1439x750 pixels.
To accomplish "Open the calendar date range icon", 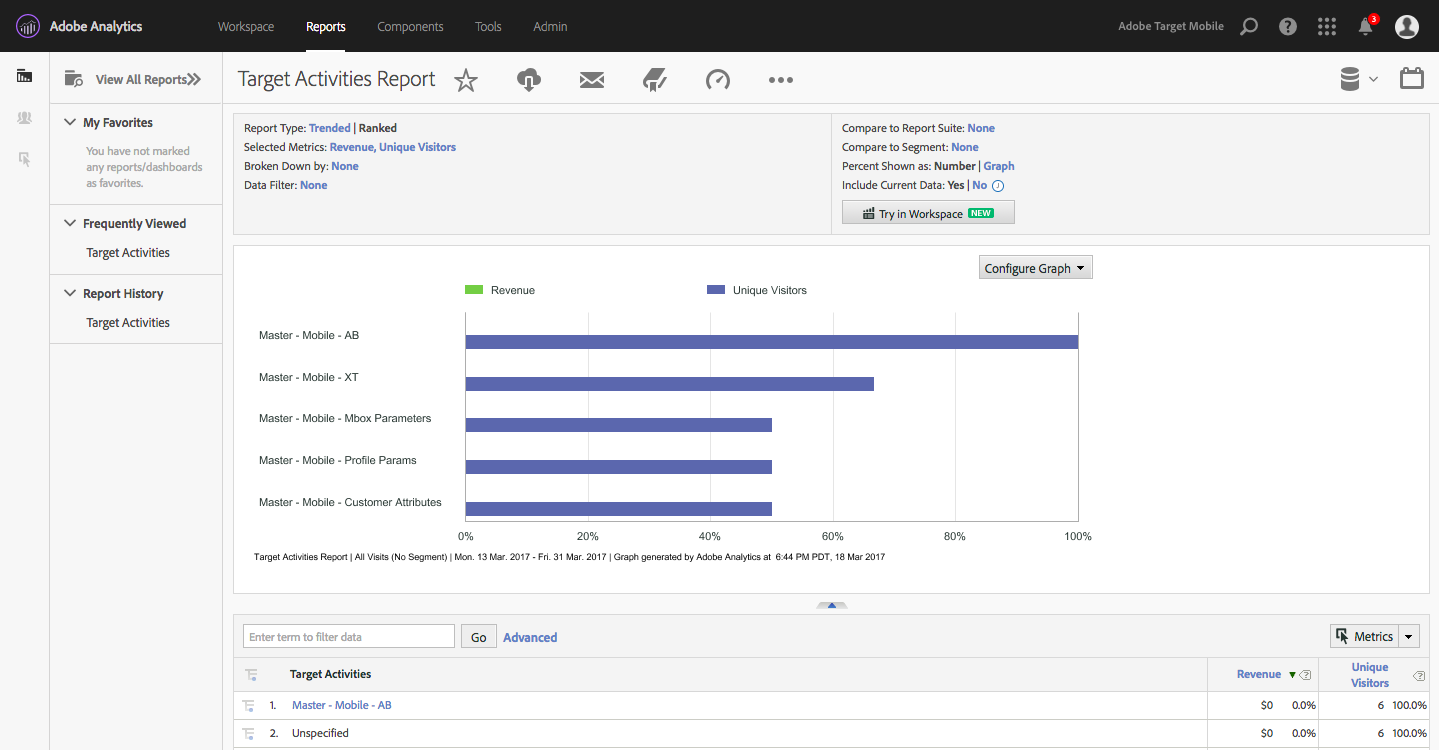I will [x=1412, y=78].
